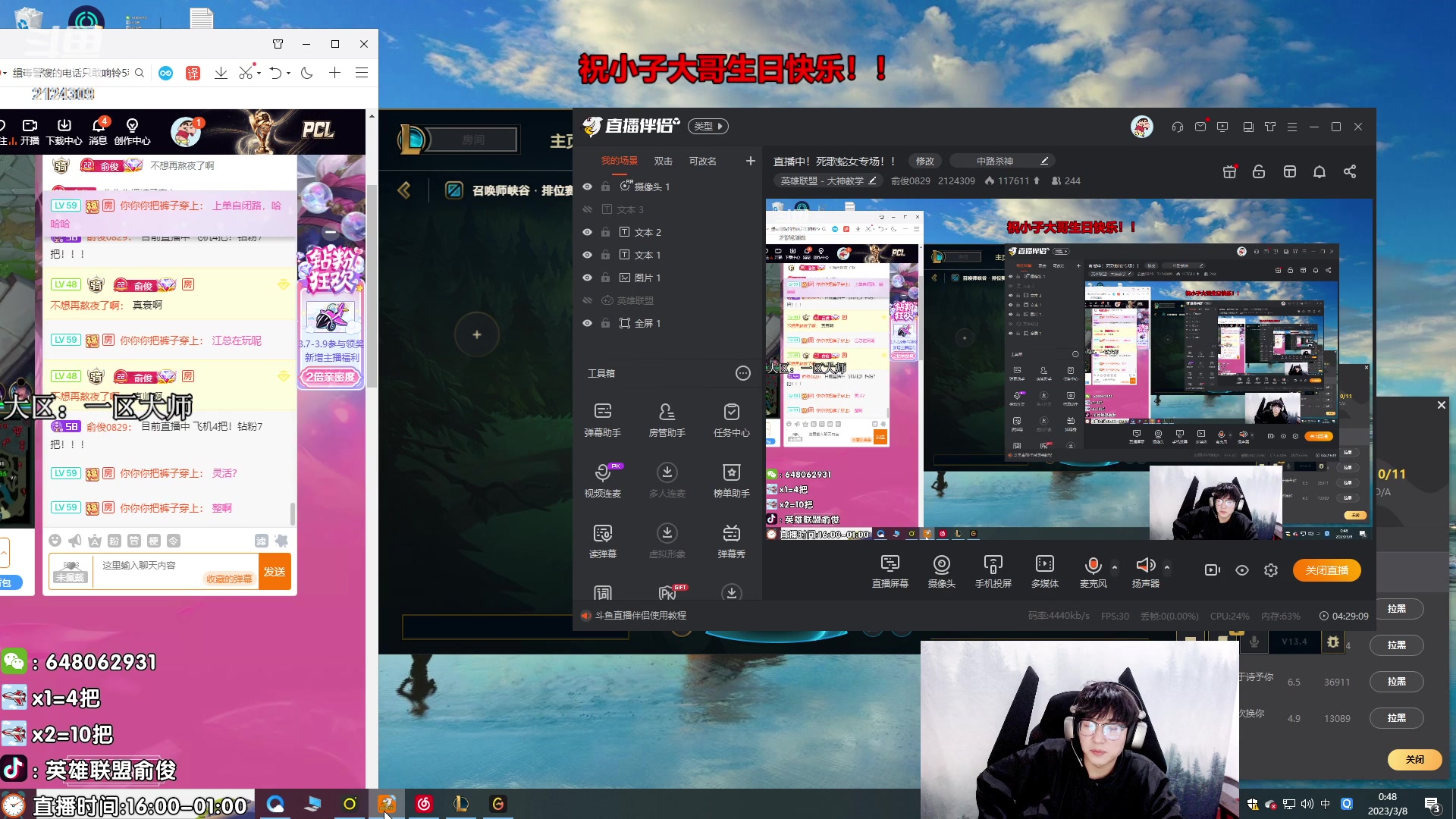Open the 弹幕助手 tool
The width and height of the screenshot is (1456, 819).
point(603,419)
